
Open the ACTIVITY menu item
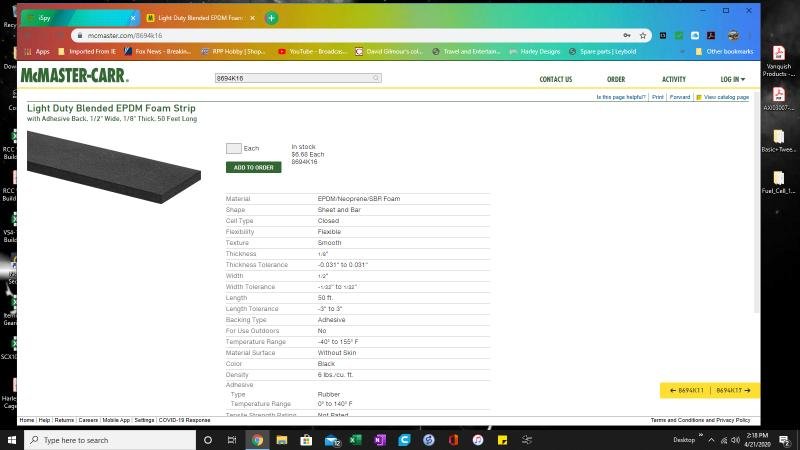(x=673, y=79)
